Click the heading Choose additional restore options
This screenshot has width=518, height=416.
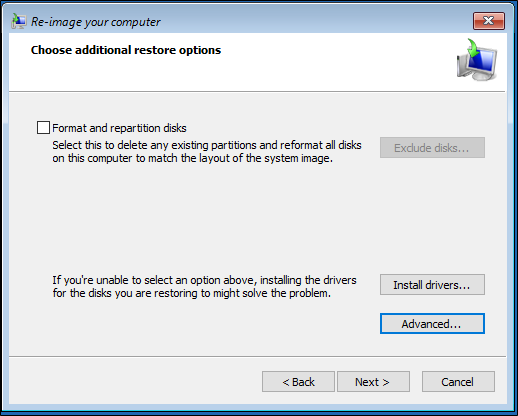pos(126,50)
